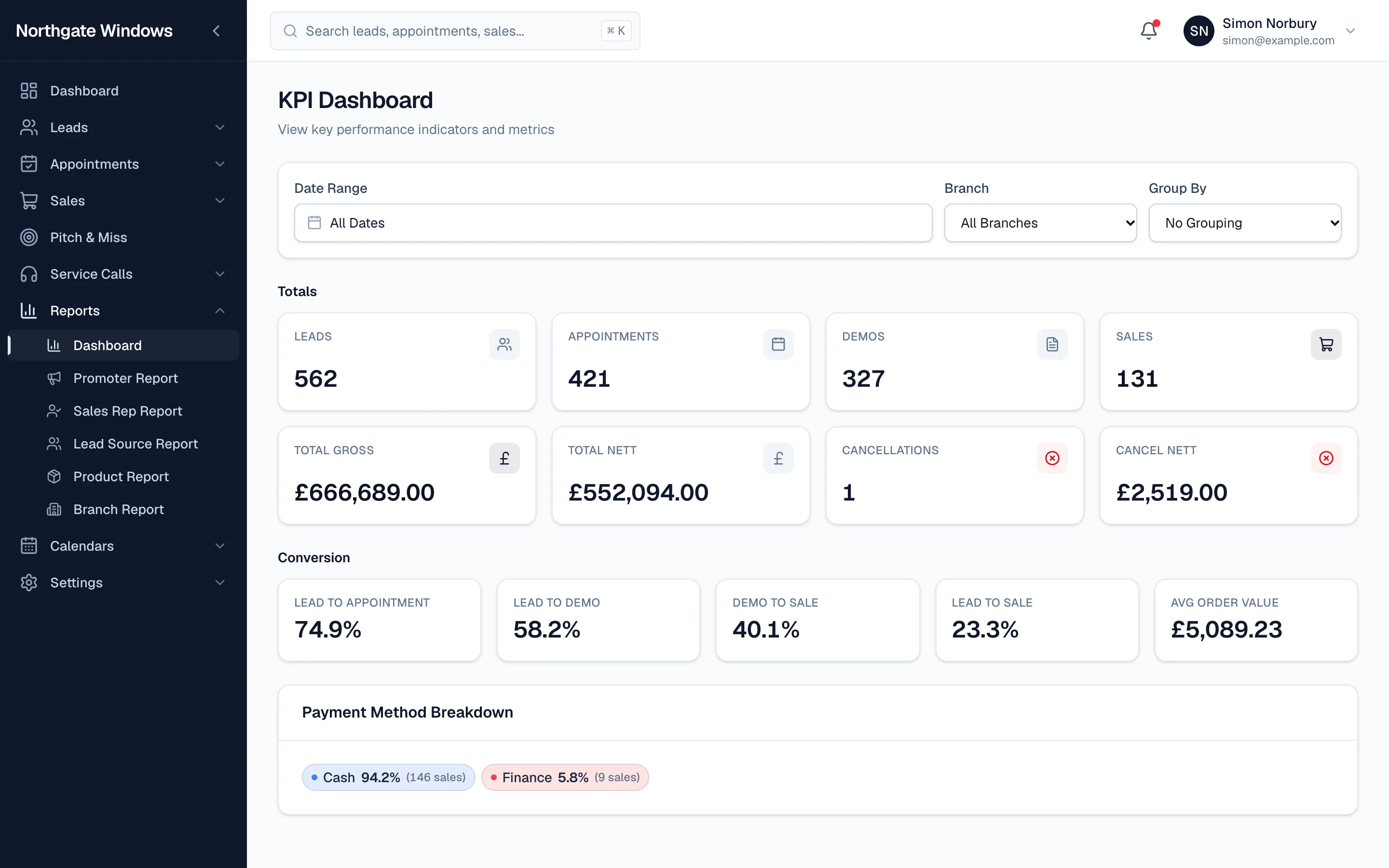
Task: Collapse the Reports menu chevron
Action: click(220, 311)
